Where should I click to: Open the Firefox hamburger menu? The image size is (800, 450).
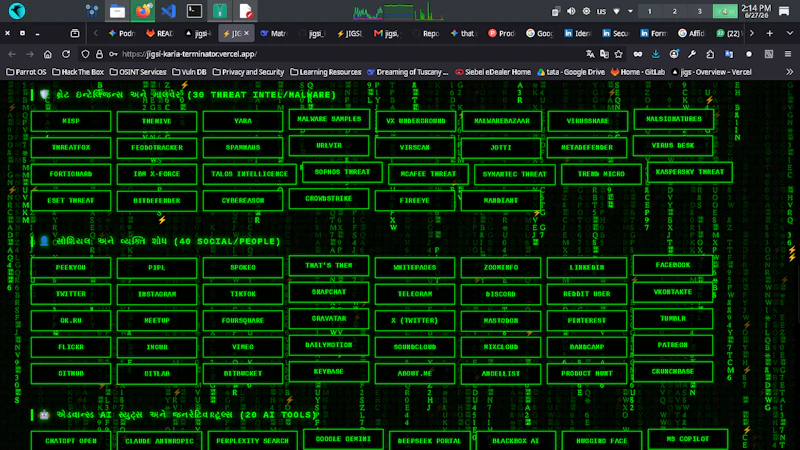(x=788, y=54)
